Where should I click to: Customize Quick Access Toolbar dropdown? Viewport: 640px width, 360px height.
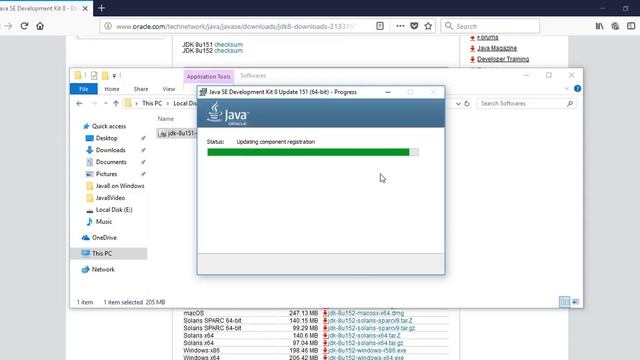click(x=114, y=76)
